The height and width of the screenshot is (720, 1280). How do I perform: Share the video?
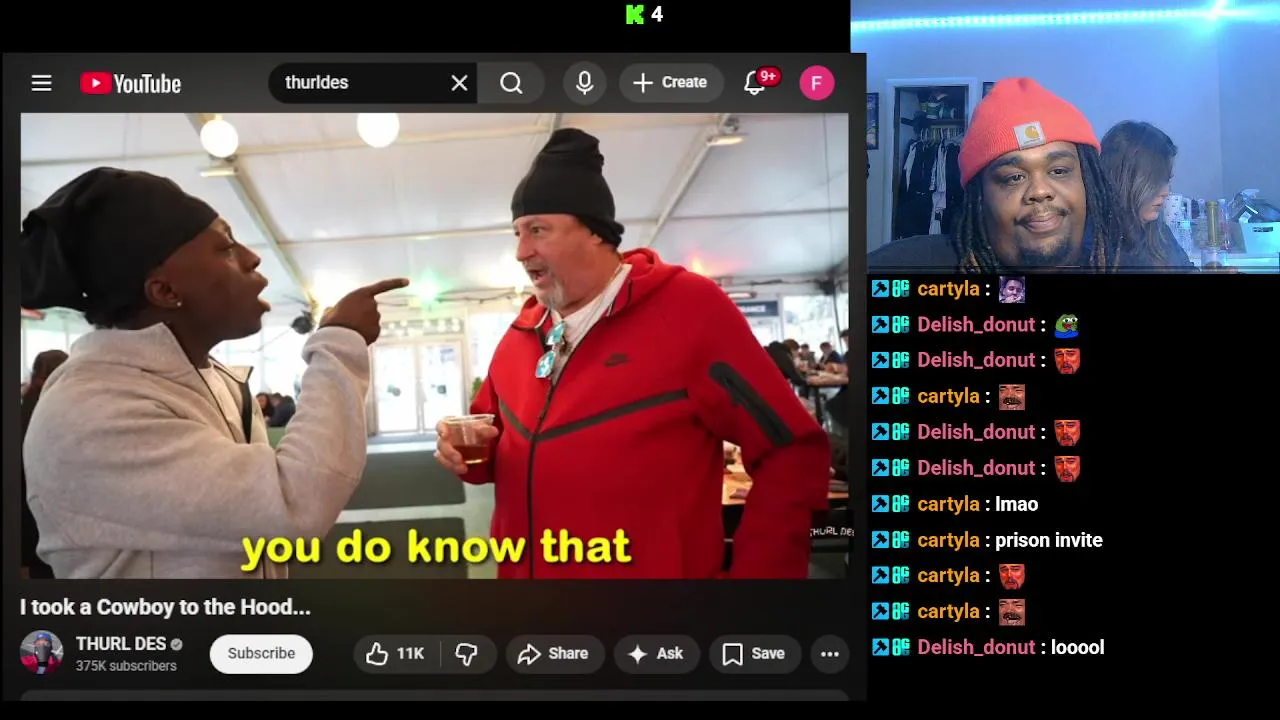coord(553,654)
